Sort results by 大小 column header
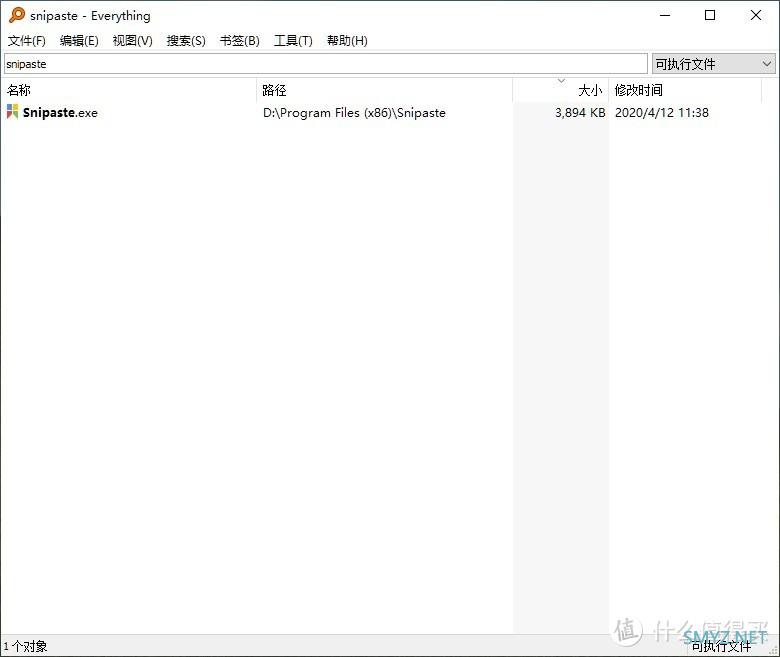Screen dimensions: 780x657 [561, 90]
